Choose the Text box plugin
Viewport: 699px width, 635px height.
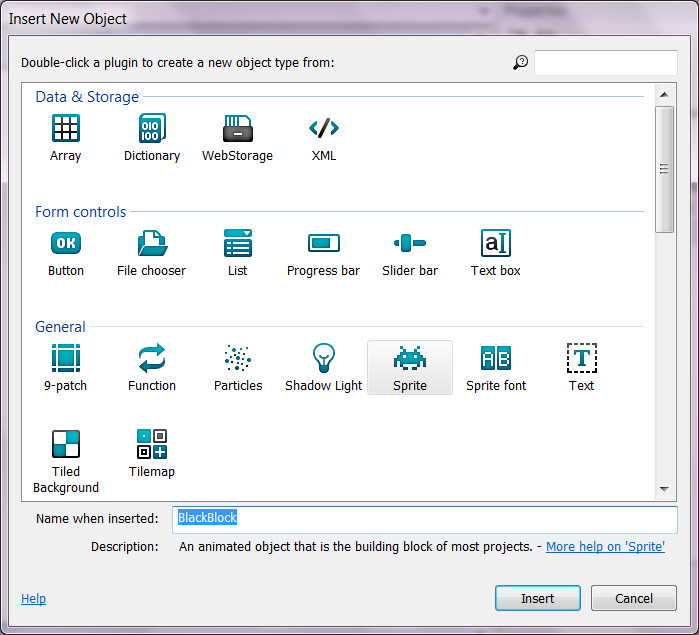click(x=496, y=244)
